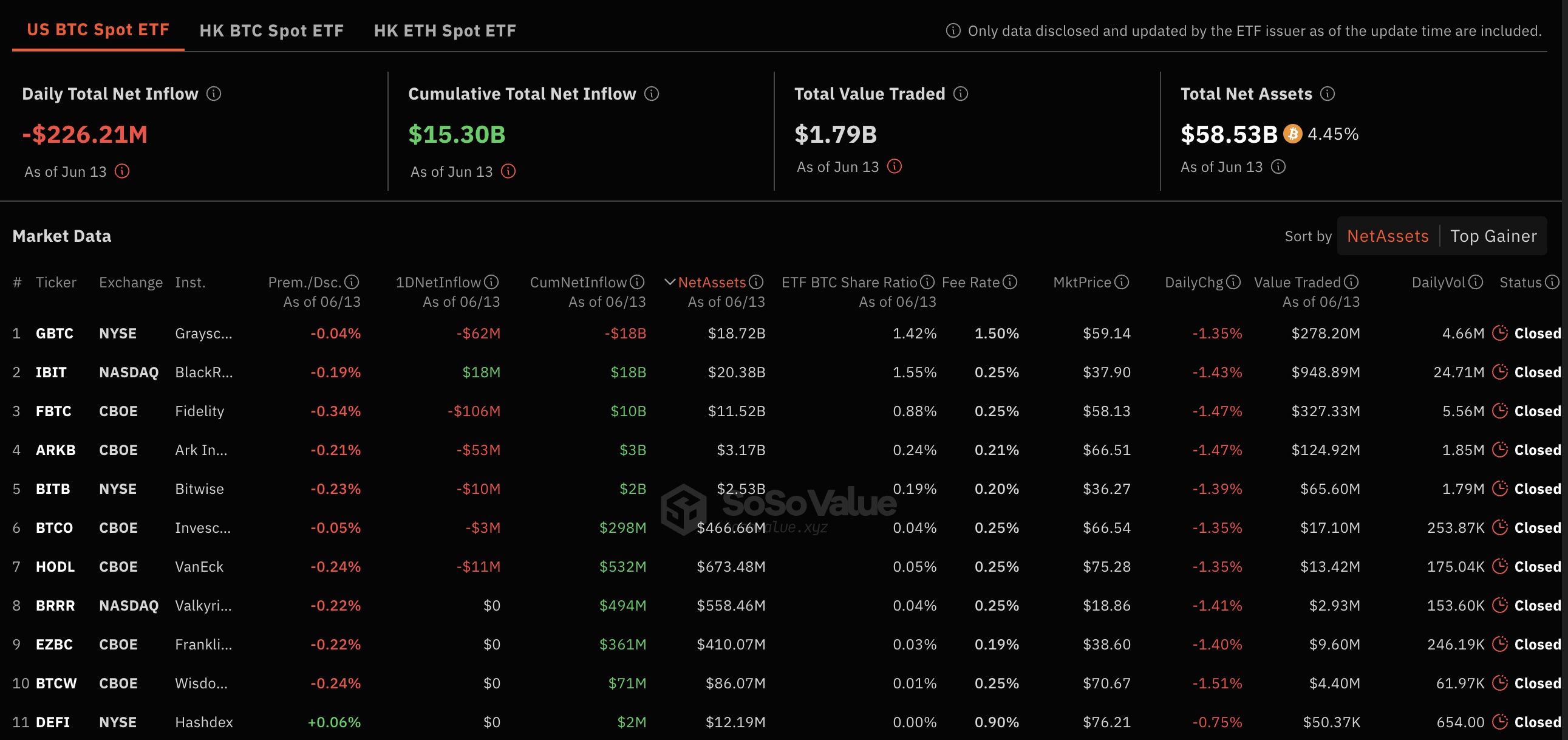
Task: Click info icon beside Total Net Assets heading
Action: coord(1328,94)
